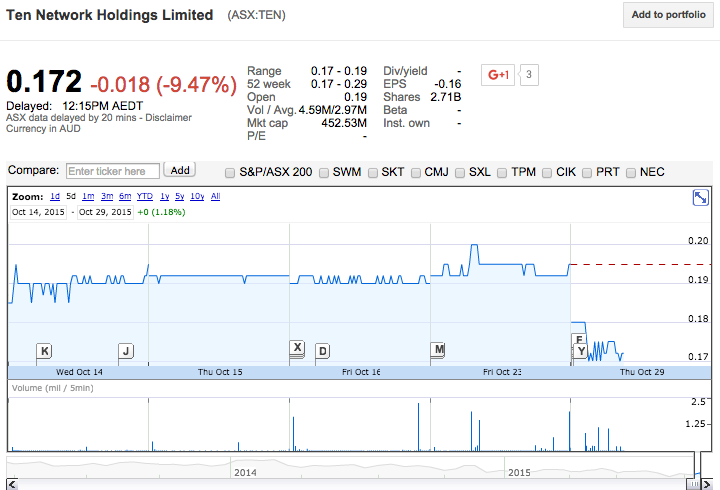Click the end date field Oct 29, 2015
720x490 pixels.
(105, 212)
